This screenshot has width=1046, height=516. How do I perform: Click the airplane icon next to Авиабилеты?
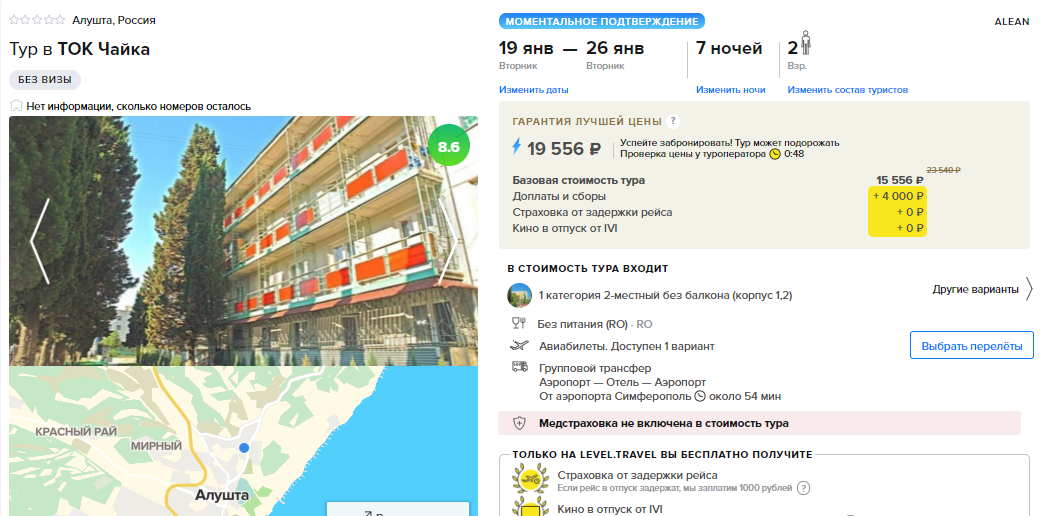pos(519,345)
